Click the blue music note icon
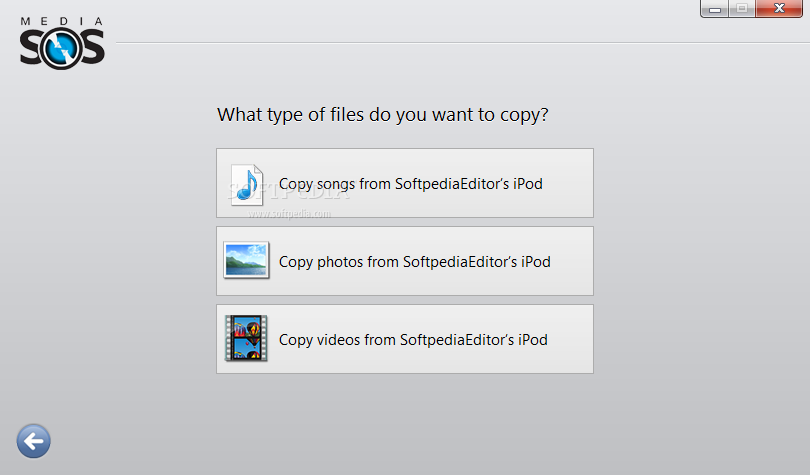The height and width of the screenshot is (475, 810). pos(247,185)
